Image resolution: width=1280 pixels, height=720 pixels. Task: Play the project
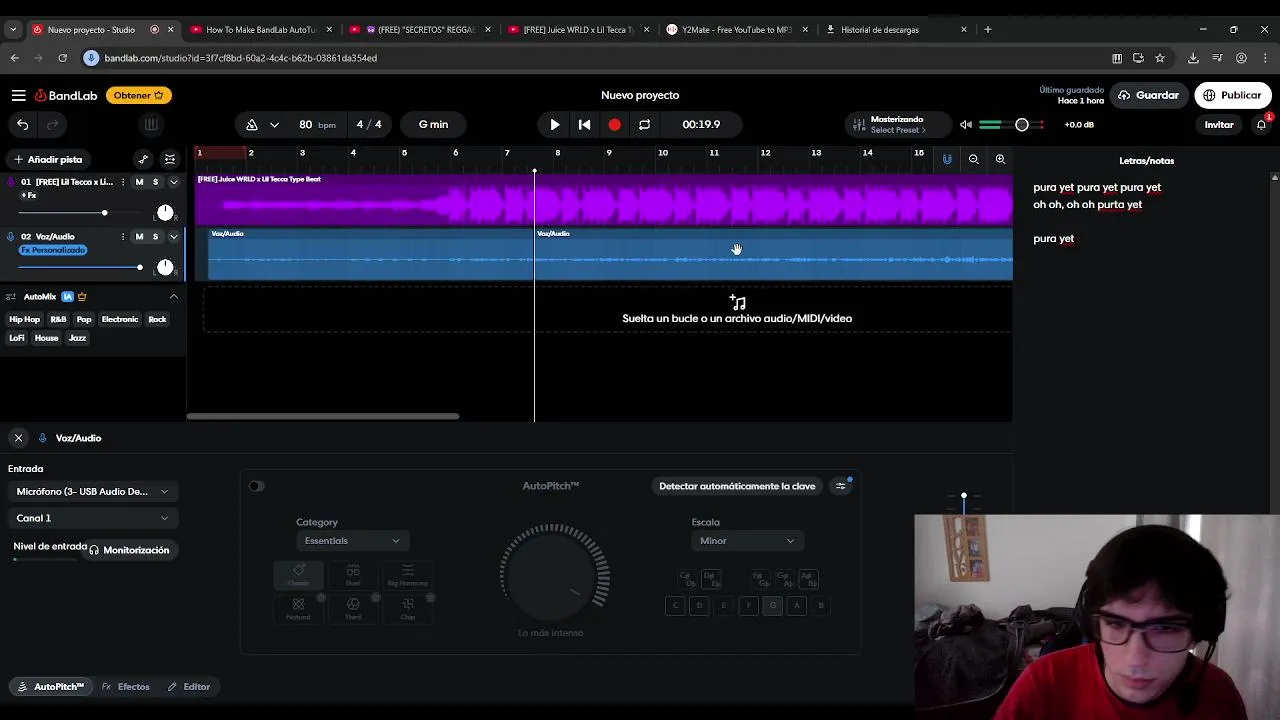[x=555, y=125]
